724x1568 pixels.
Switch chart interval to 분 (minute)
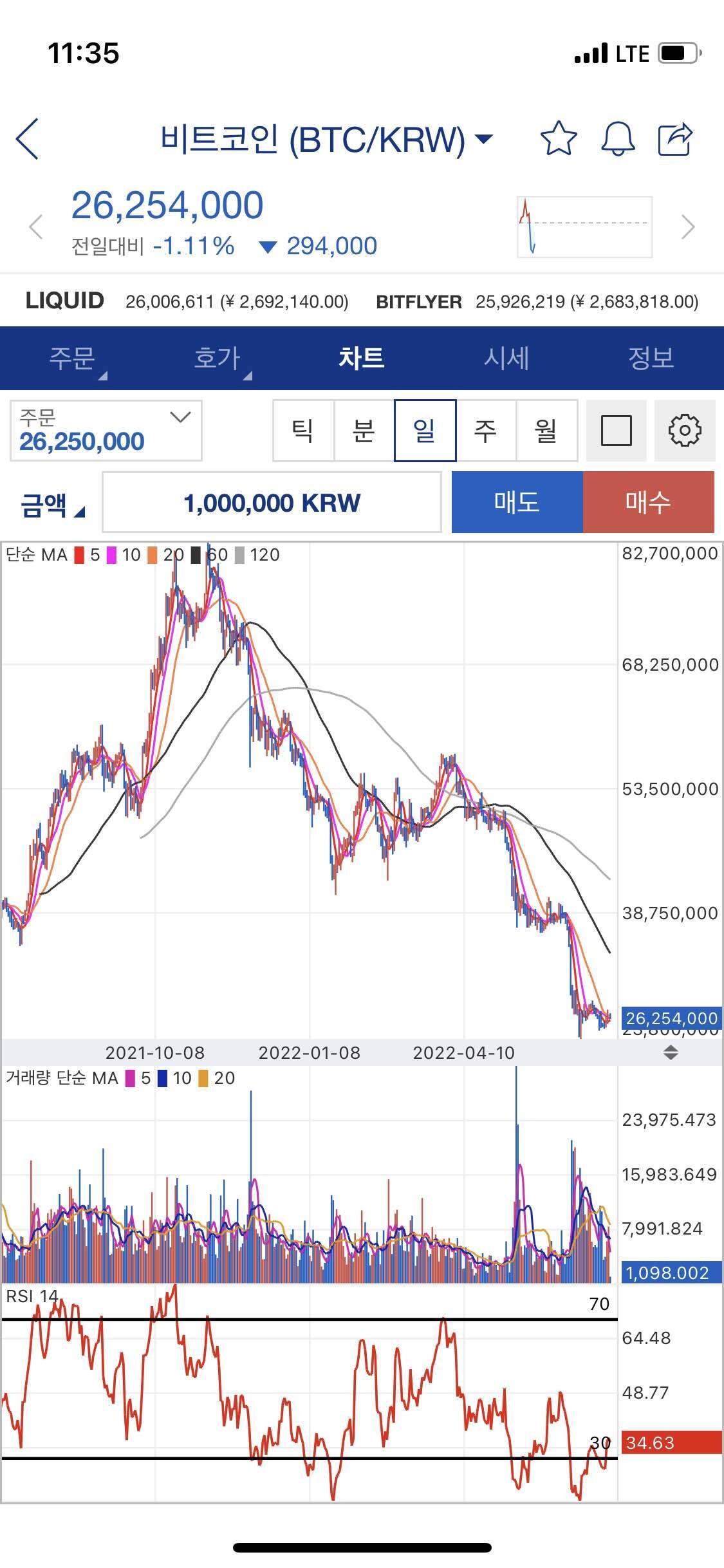(x=364, y=431)
